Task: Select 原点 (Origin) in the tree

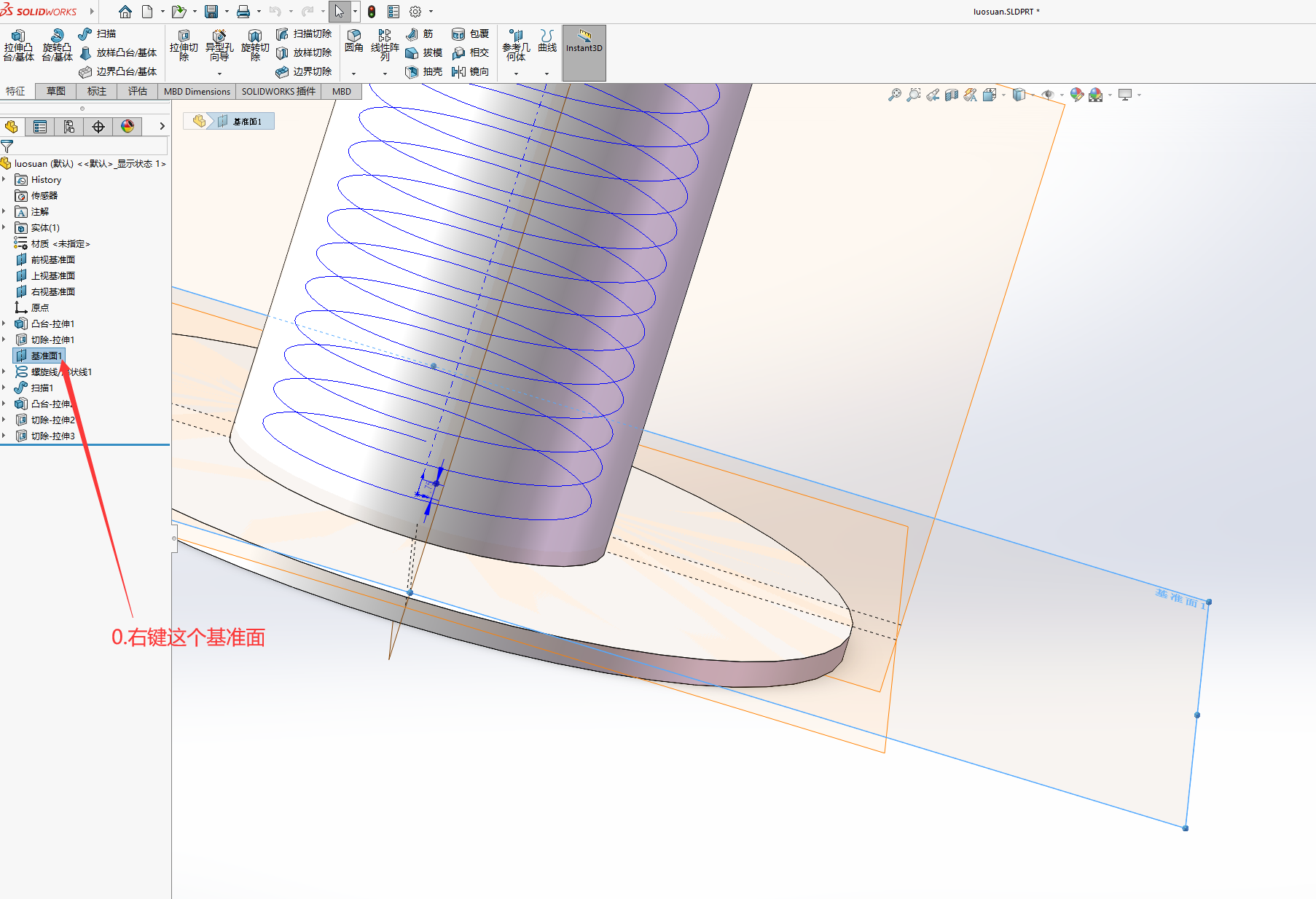Action: click(32, 307)
